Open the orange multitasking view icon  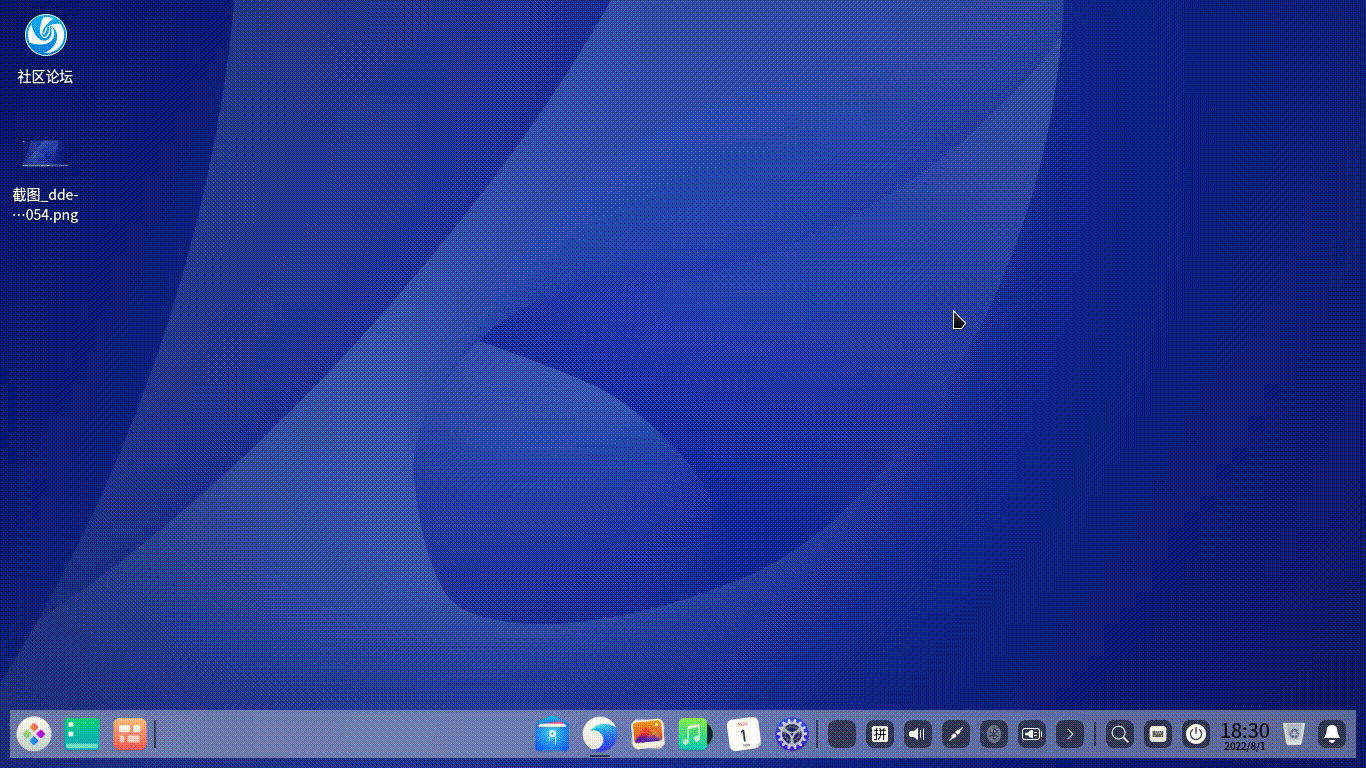coord(130,735)
